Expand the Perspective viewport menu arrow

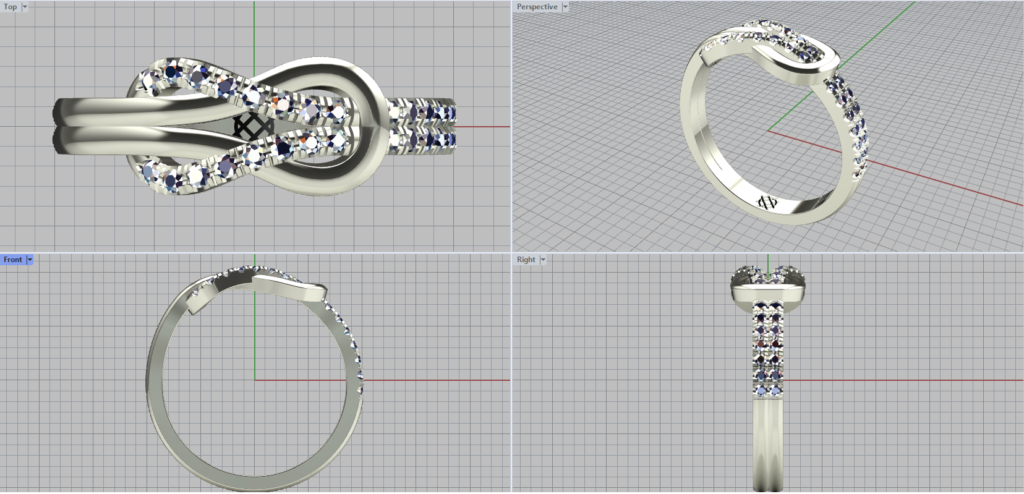pyautogui.click(x=566, y=6)
